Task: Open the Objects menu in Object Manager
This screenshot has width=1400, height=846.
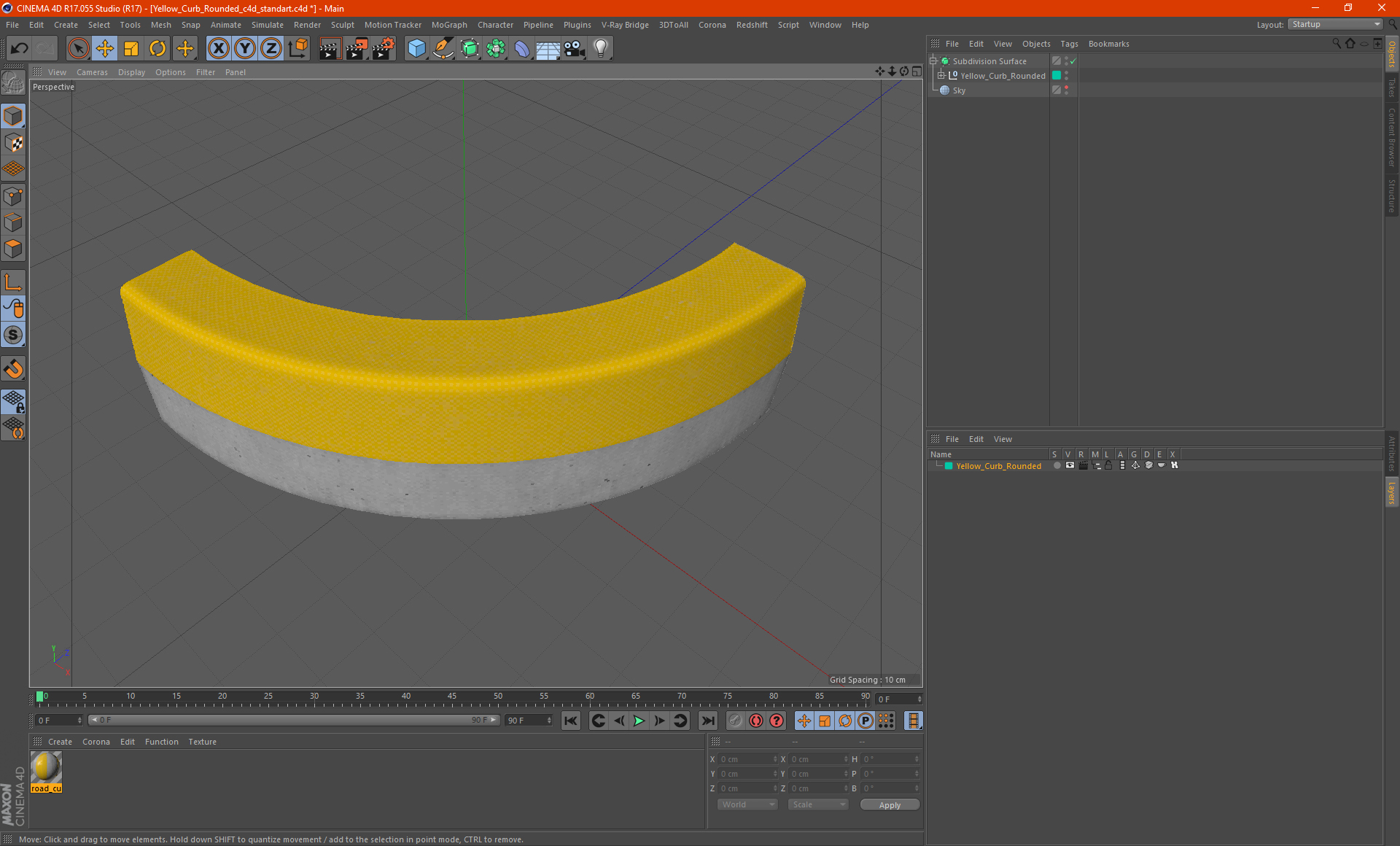Action: 1036,44
